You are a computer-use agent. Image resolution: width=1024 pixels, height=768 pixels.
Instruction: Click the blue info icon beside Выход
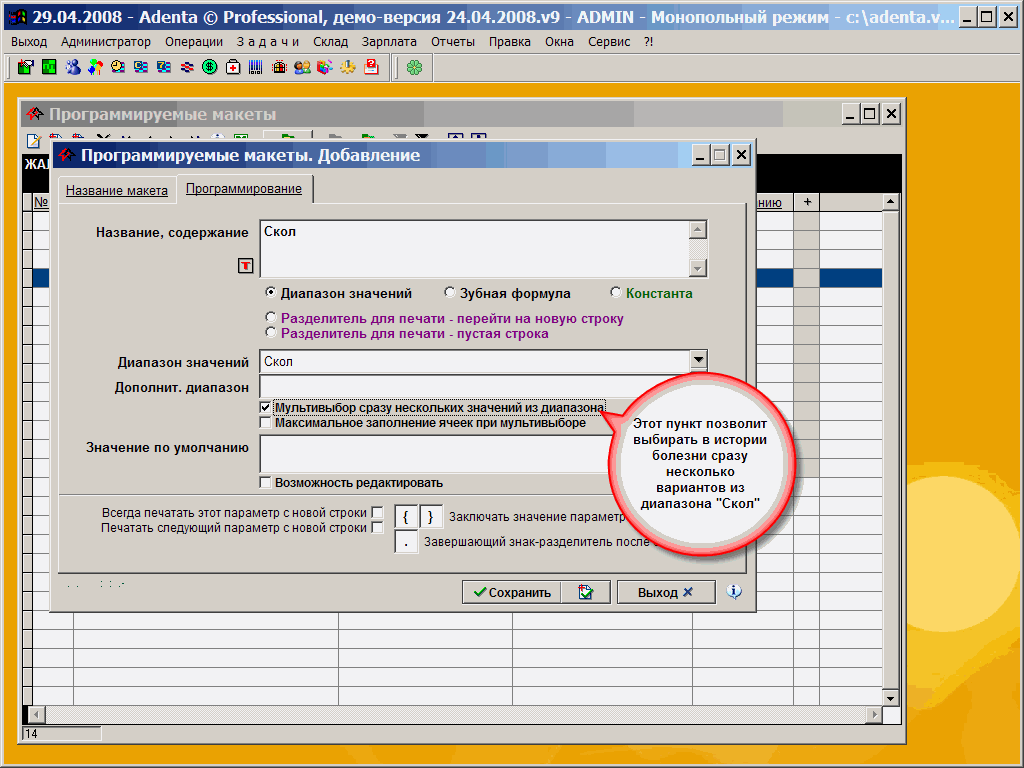coord(734,592)
